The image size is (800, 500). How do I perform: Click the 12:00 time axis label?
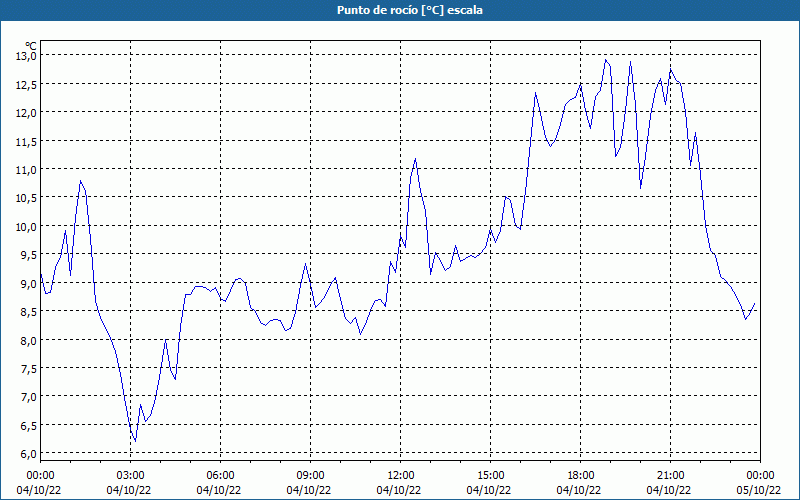(x=401, y=476)
